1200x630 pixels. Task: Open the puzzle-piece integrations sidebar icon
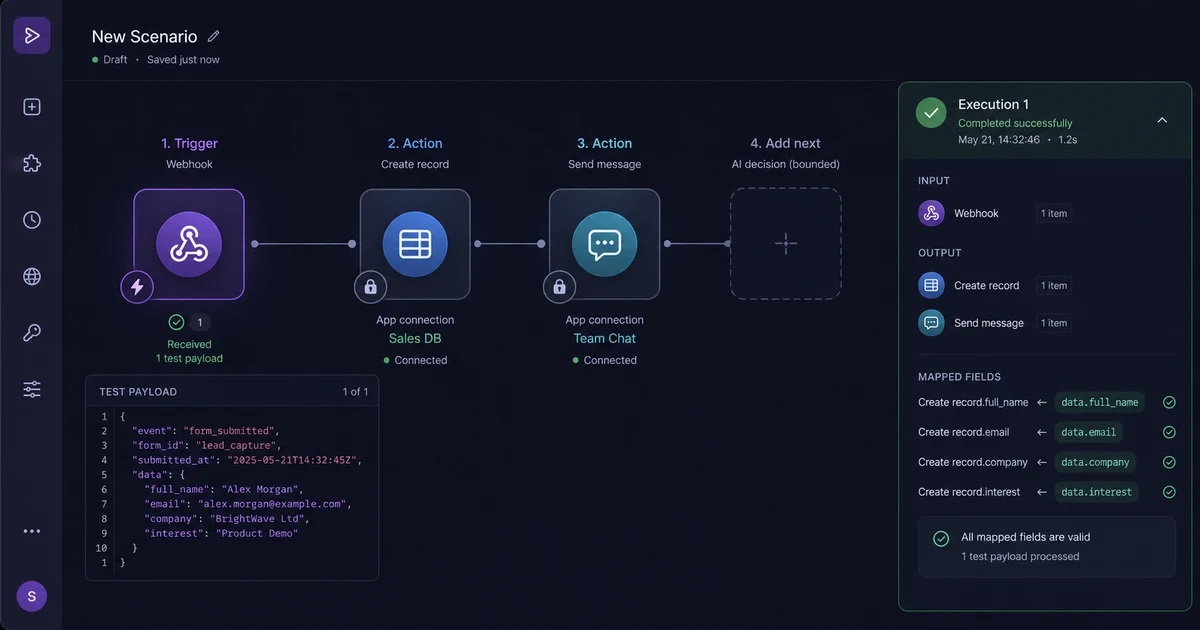[32, 163]
